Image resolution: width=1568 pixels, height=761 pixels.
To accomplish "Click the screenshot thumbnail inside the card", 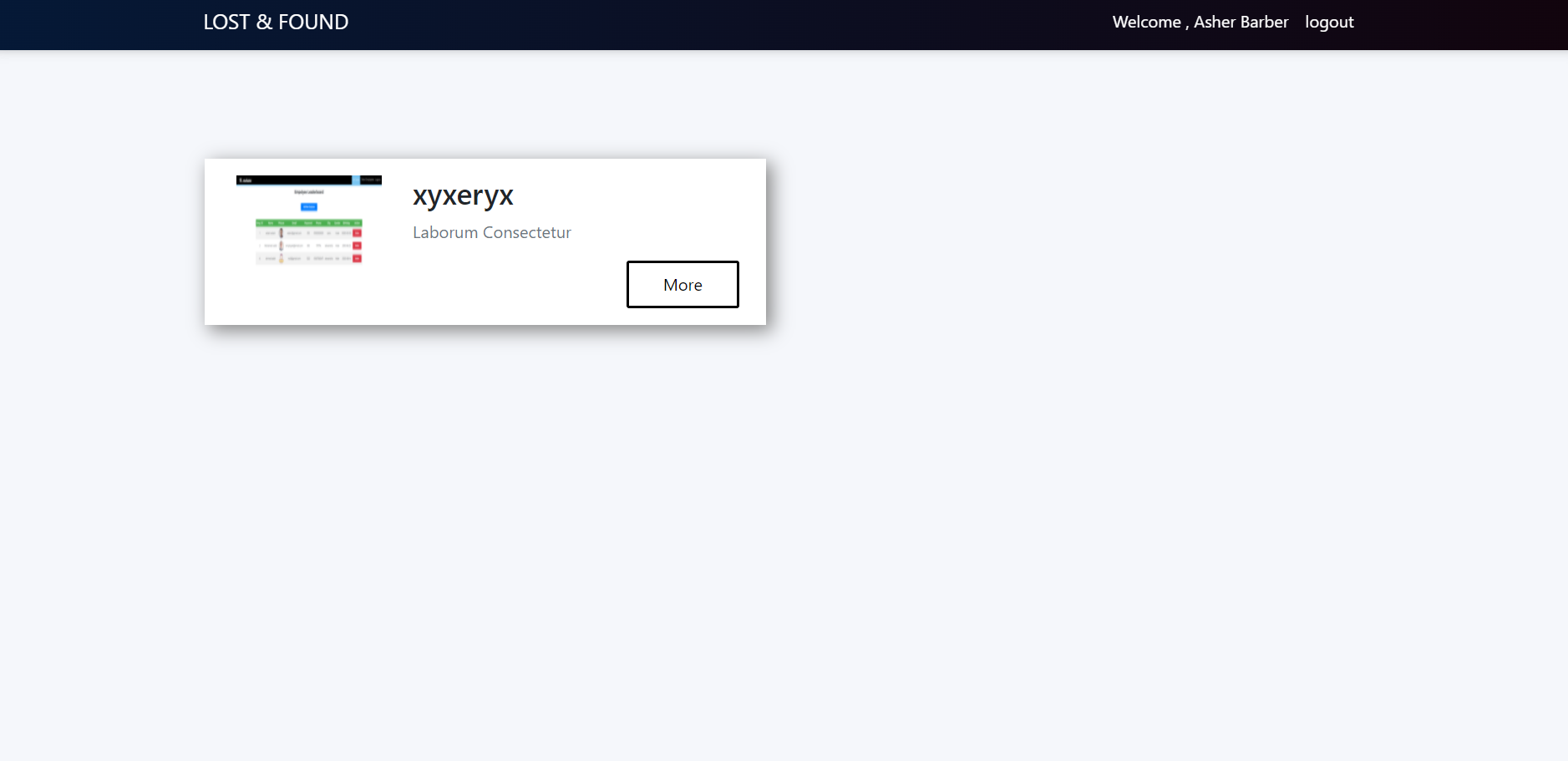I will (x=309, y=220).
